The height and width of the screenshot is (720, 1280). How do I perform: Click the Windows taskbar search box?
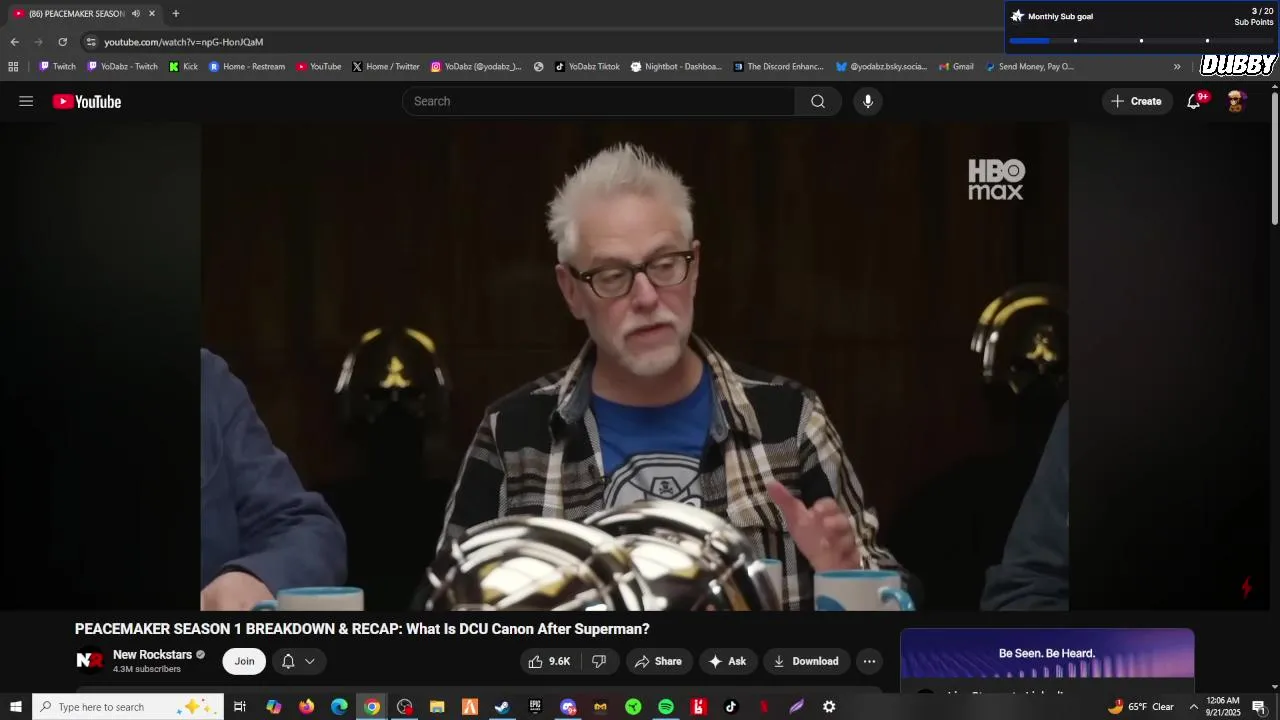coord(127,707)
